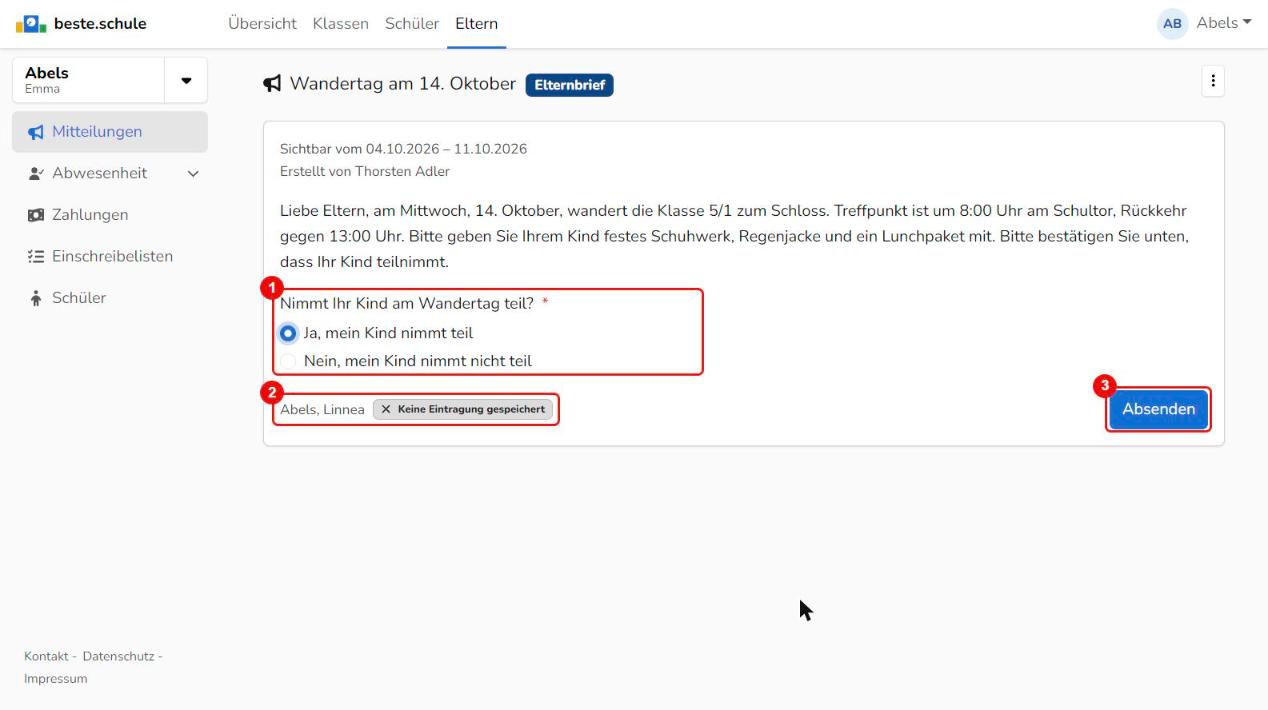Image resolution: width=1268 pixels, height=710 pixels.
Task: Open Zahlungen in the sidebar
Action: [x=110, y=215]
